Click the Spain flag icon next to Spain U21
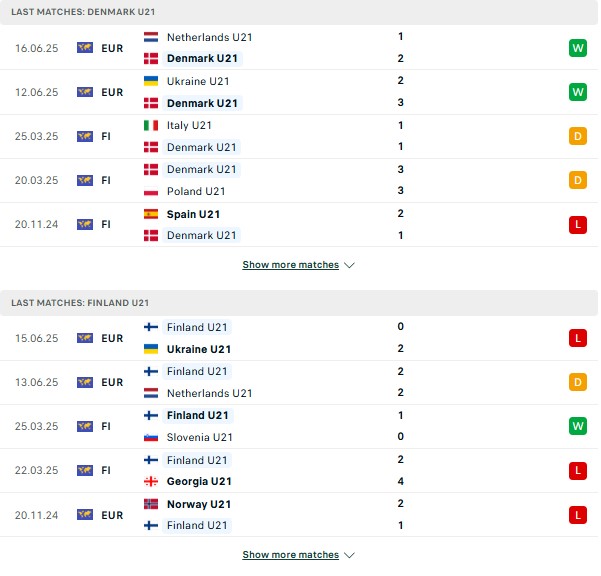The height and width of the screenshot is (576, 601). tap(151, 214)
